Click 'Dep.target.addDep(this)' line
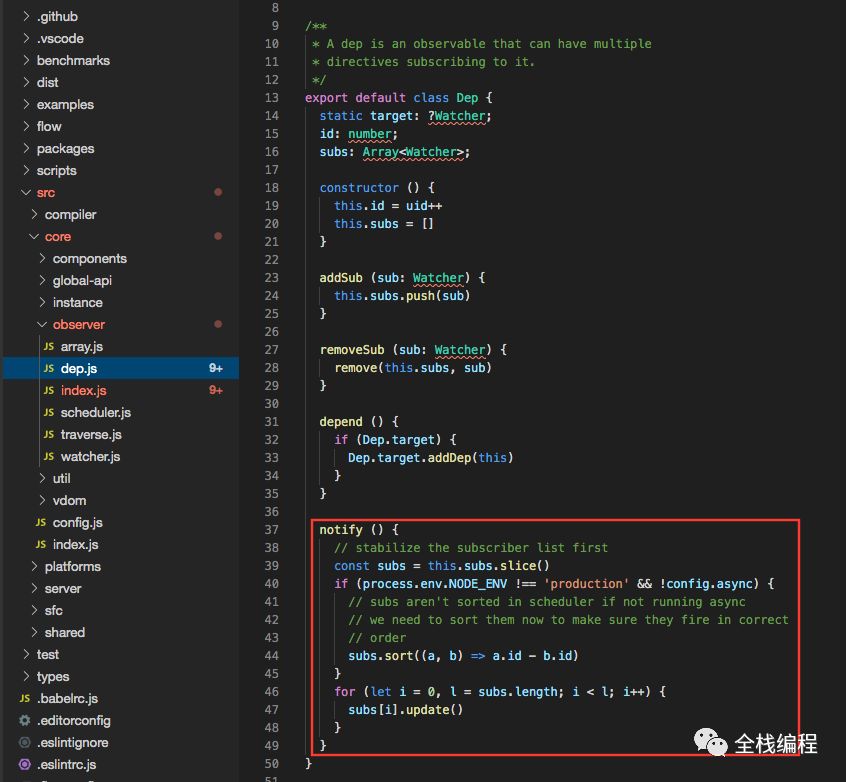This screenshot has width=846, height=782. (x=431, y=458)
